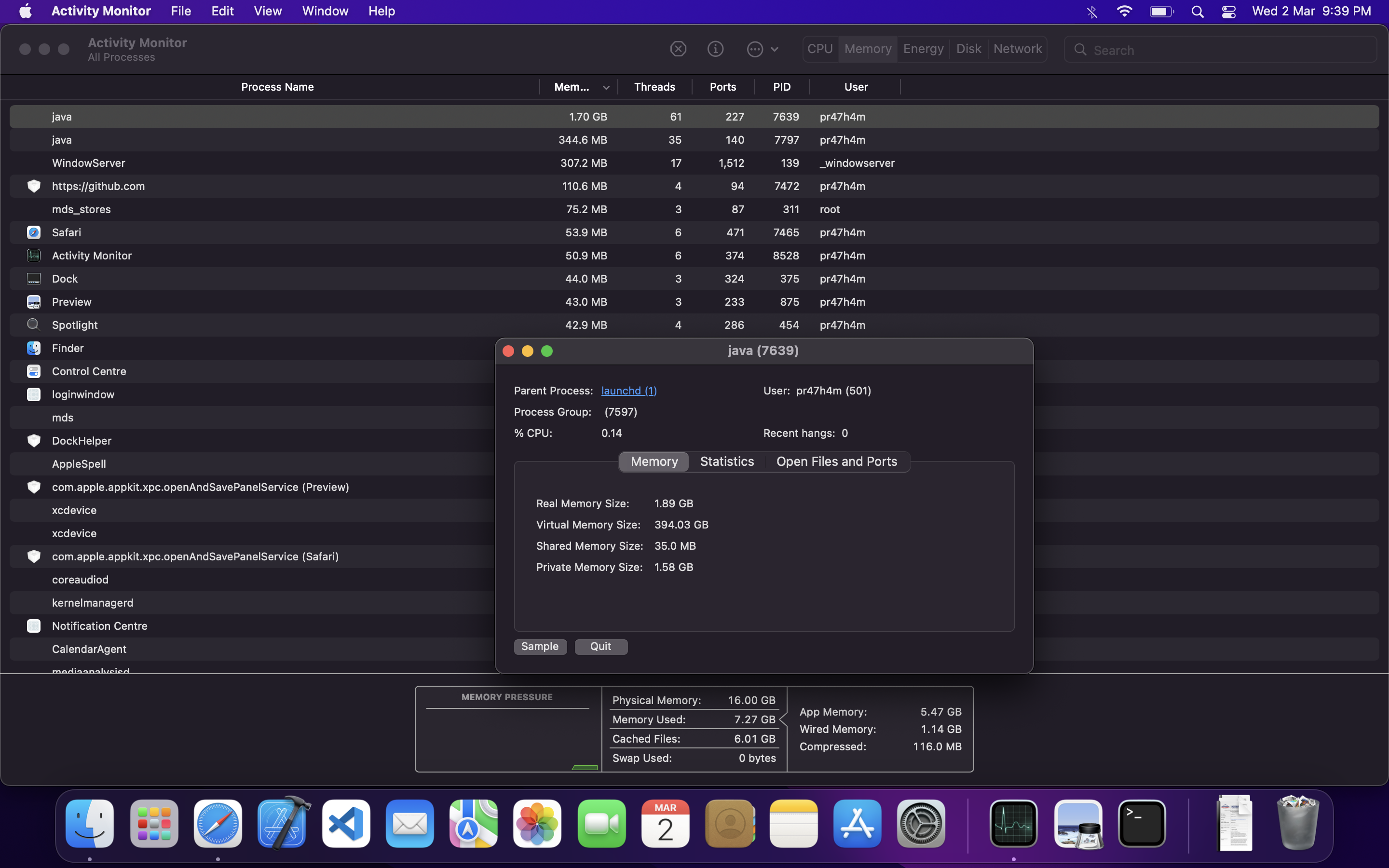Toggle Memory column sort direction arrow

[606, 87]
